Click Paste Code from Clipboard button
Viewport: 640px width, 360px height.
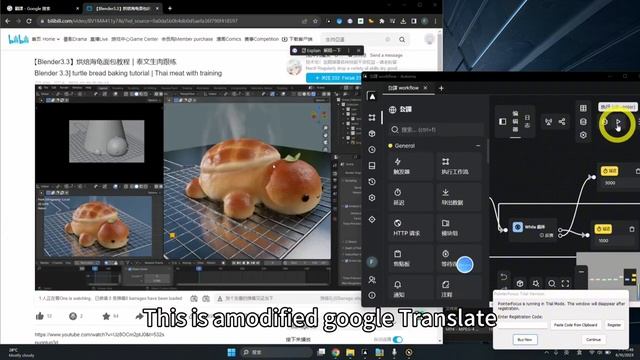point(576,325)
